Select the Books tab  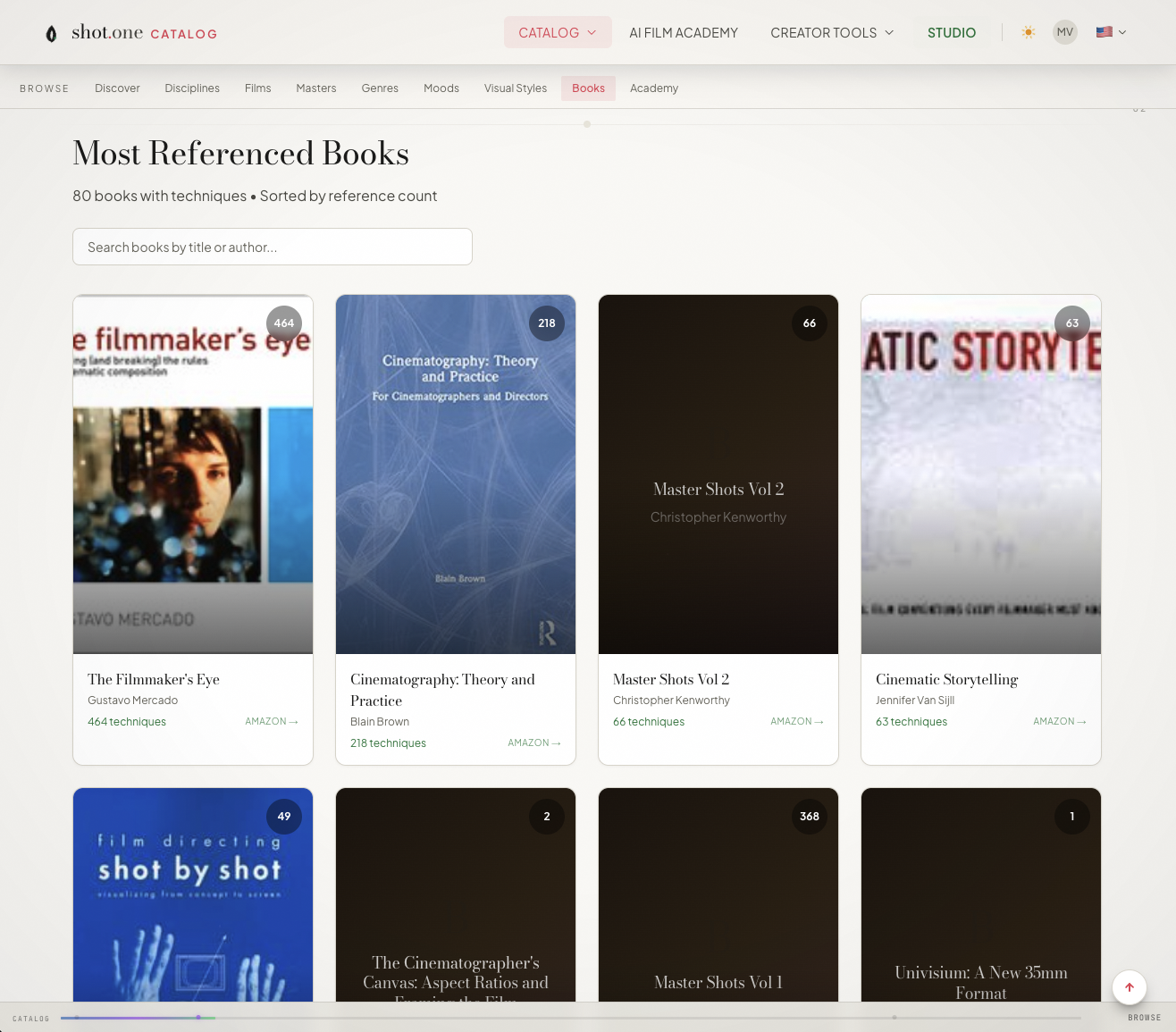(x=588, y=88)
